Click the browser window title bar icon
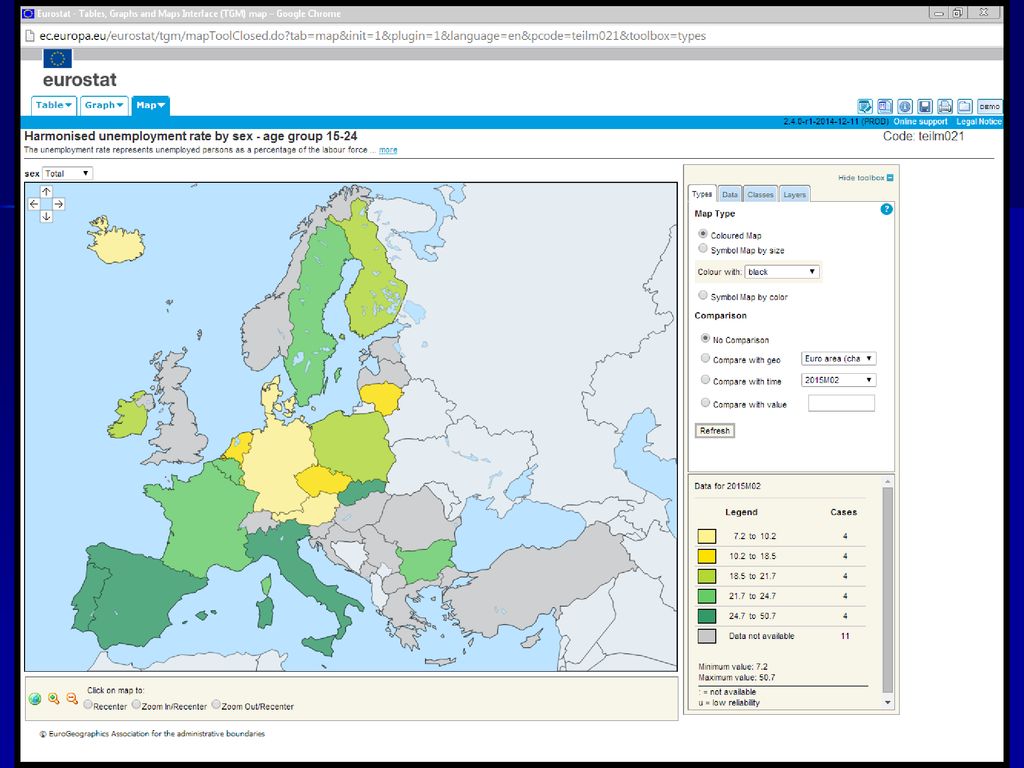Viewport: 1024px width, 768px height. pyautogui.click(x=28, y=13)
